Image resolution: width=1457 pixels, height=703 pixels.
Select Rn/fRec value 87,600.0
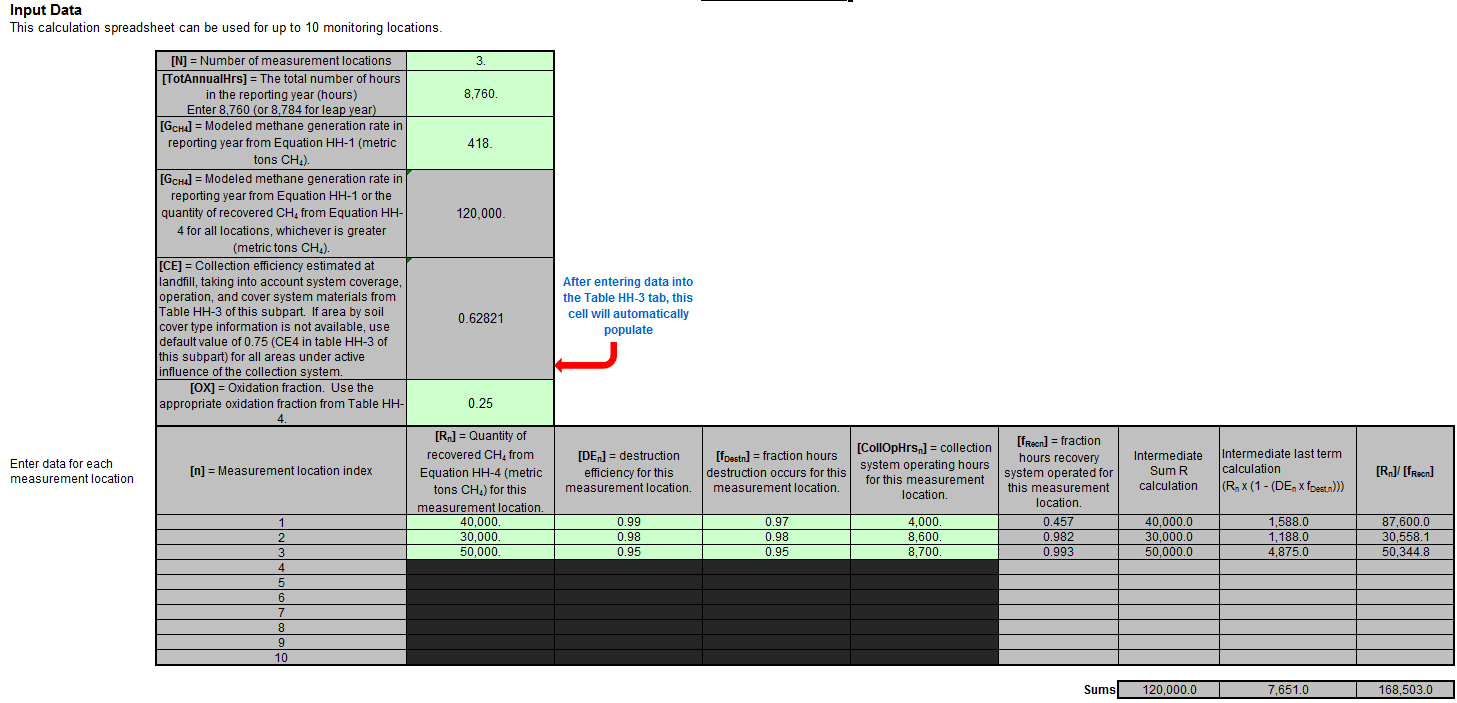(1405, 522)
